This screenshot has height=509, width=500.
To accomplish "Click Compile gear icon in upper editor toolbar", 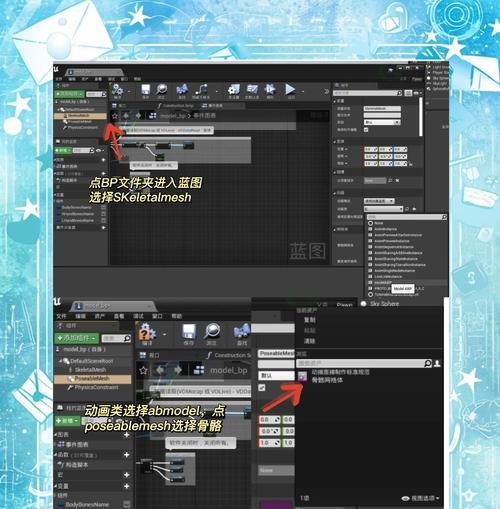I will point(117,90).
